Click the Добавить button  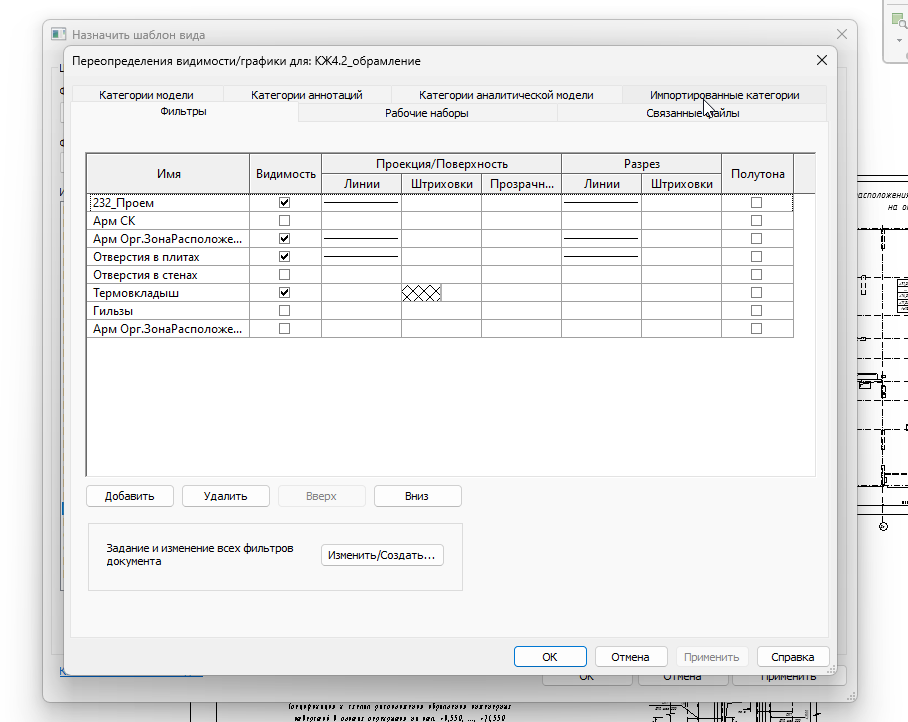(x=130, y=496)
